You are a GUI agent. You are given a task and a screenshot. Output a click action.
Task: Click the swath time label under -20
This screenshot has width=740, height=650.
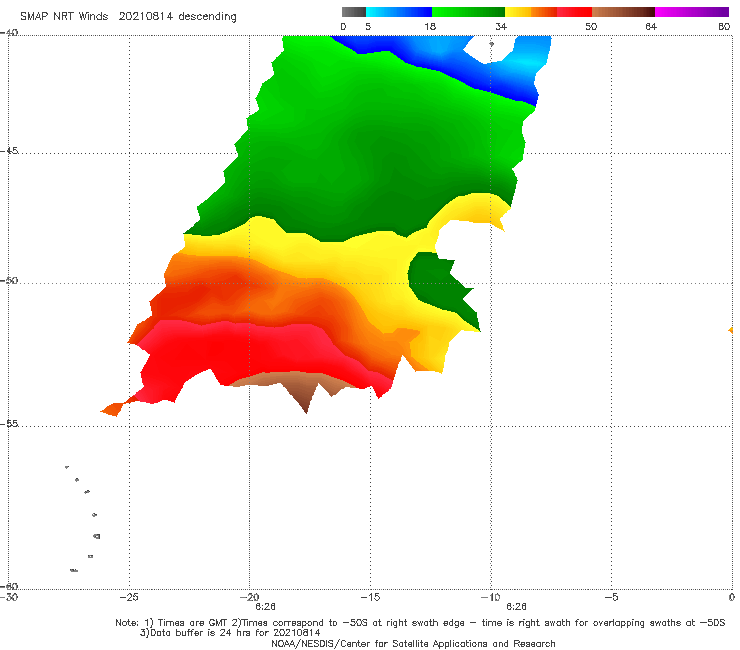(x=265, y=607)
